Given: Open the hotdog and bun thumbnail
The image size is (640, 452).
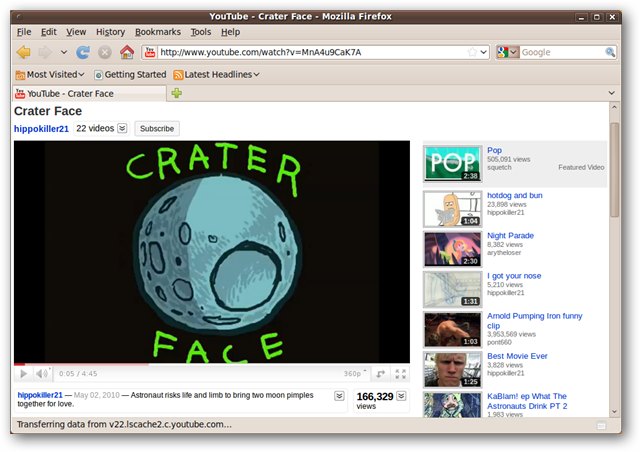Looking at the screenshot, I should (x=452, y=209).
